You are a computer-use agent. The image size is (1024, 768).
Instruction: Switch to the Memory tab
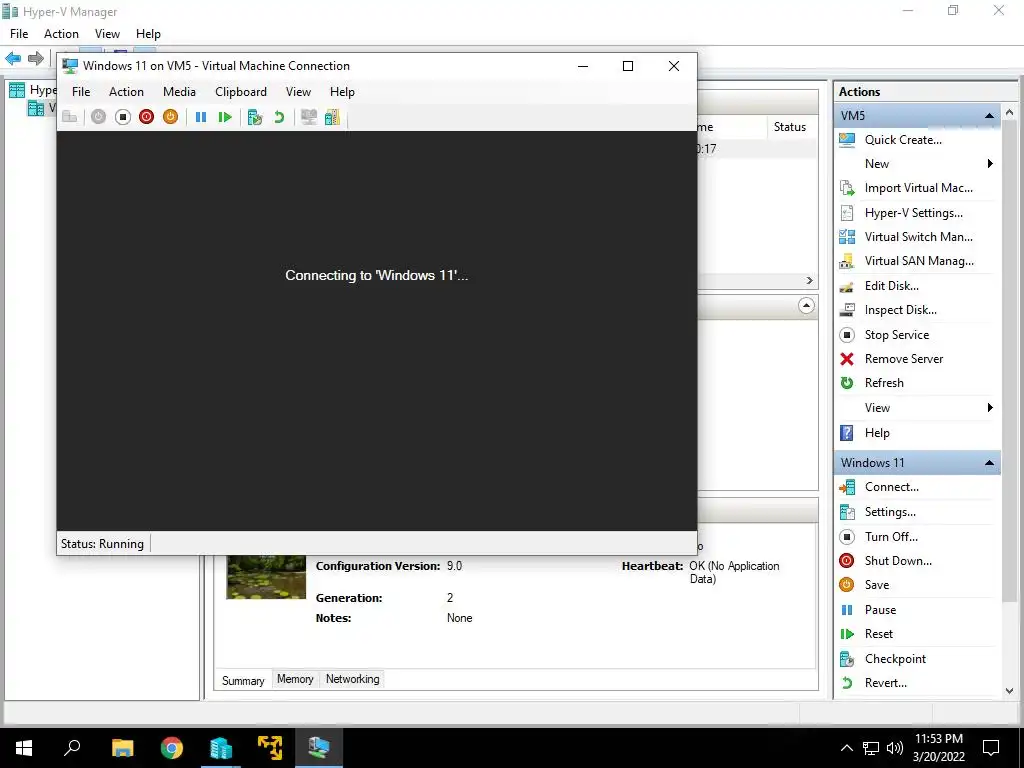coord(295,679)
